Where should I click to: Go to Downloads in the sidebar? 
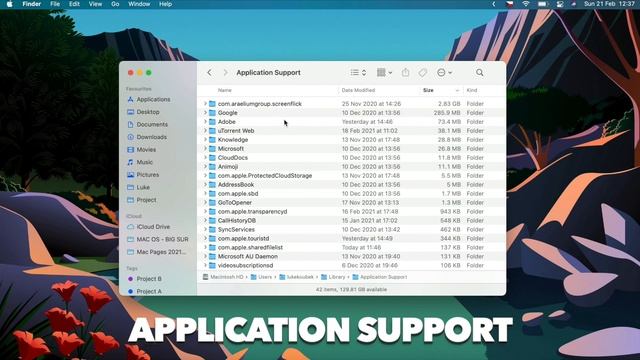pos(147,137)
